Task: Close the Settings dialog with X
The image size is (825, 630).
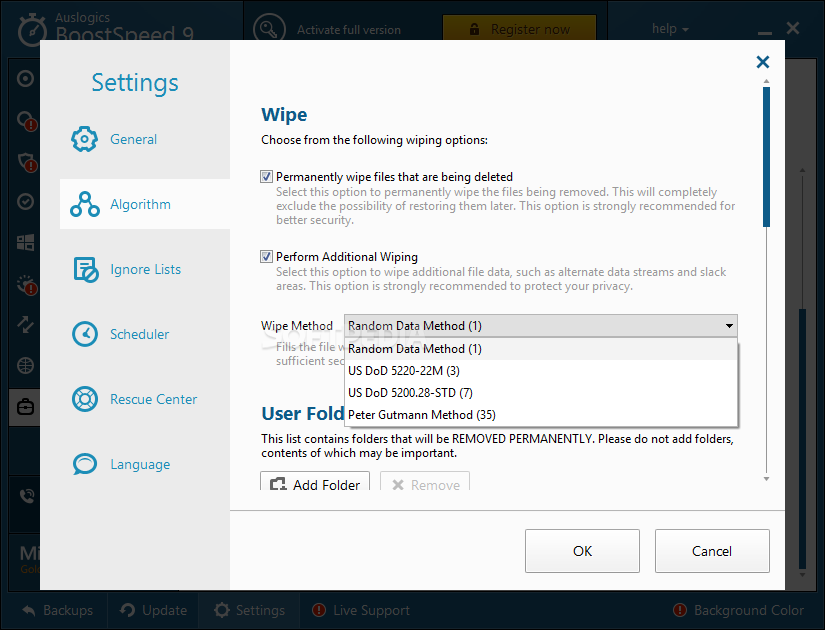Action: point(762,62)
